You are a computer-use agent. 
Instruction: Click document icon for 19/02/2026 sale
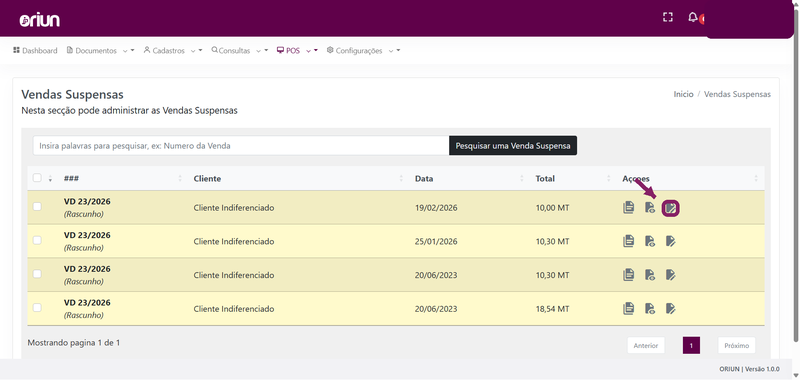point(629,208)
